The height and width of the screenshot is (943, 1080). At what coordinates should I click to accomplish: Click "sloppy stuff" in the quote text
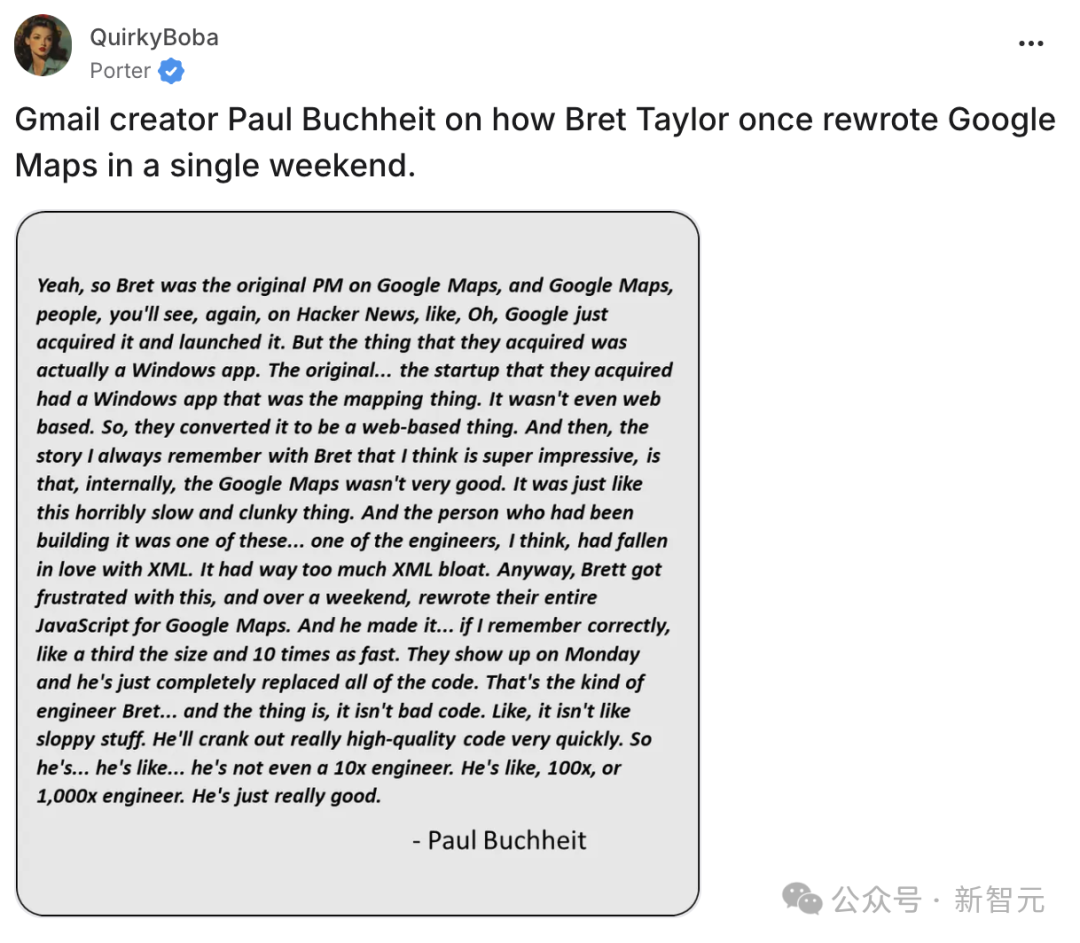point(91,740)
